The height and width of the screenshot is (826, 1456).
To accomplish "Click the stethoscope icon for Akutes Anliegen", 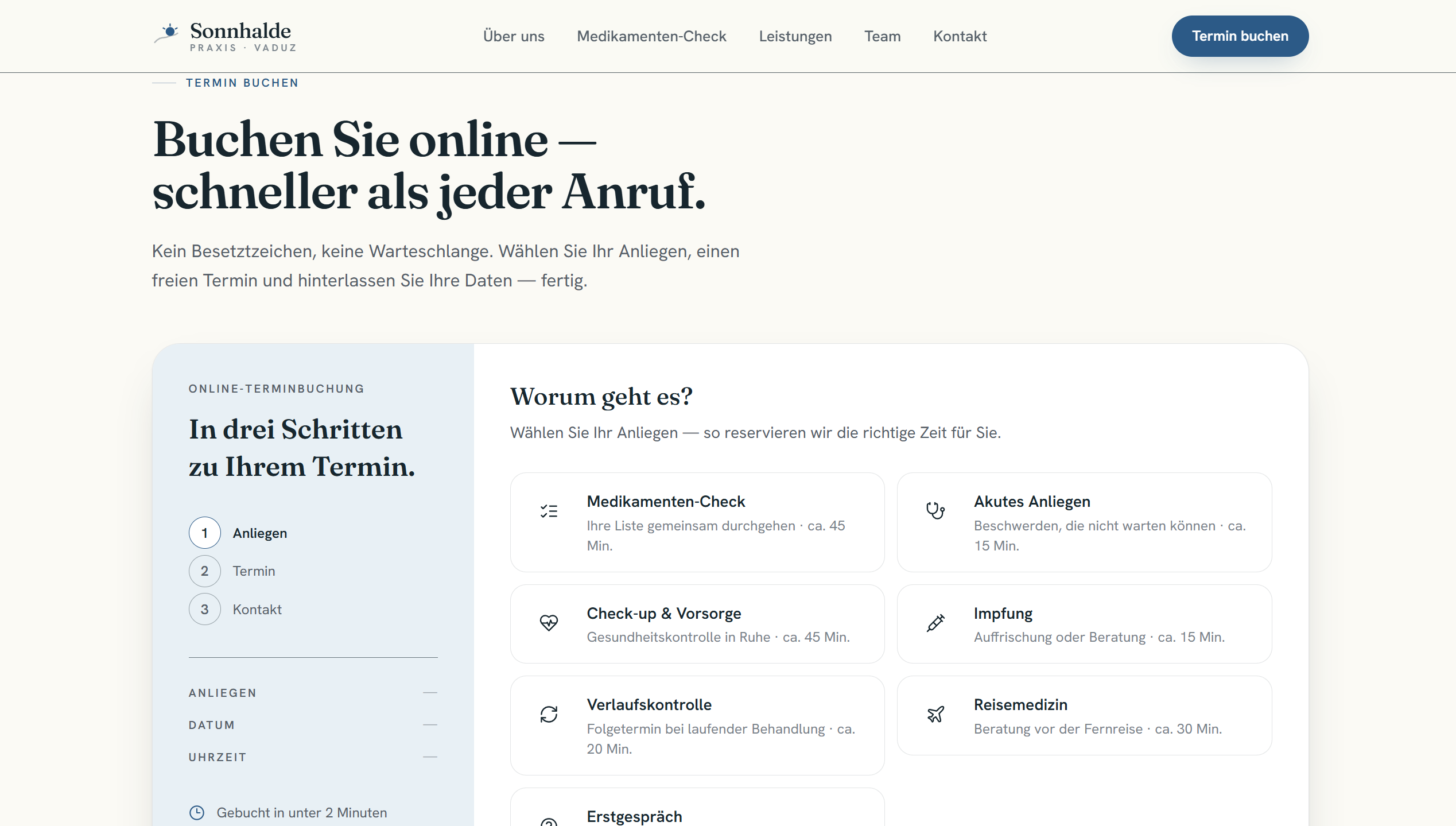I will (x=935, y=511).
